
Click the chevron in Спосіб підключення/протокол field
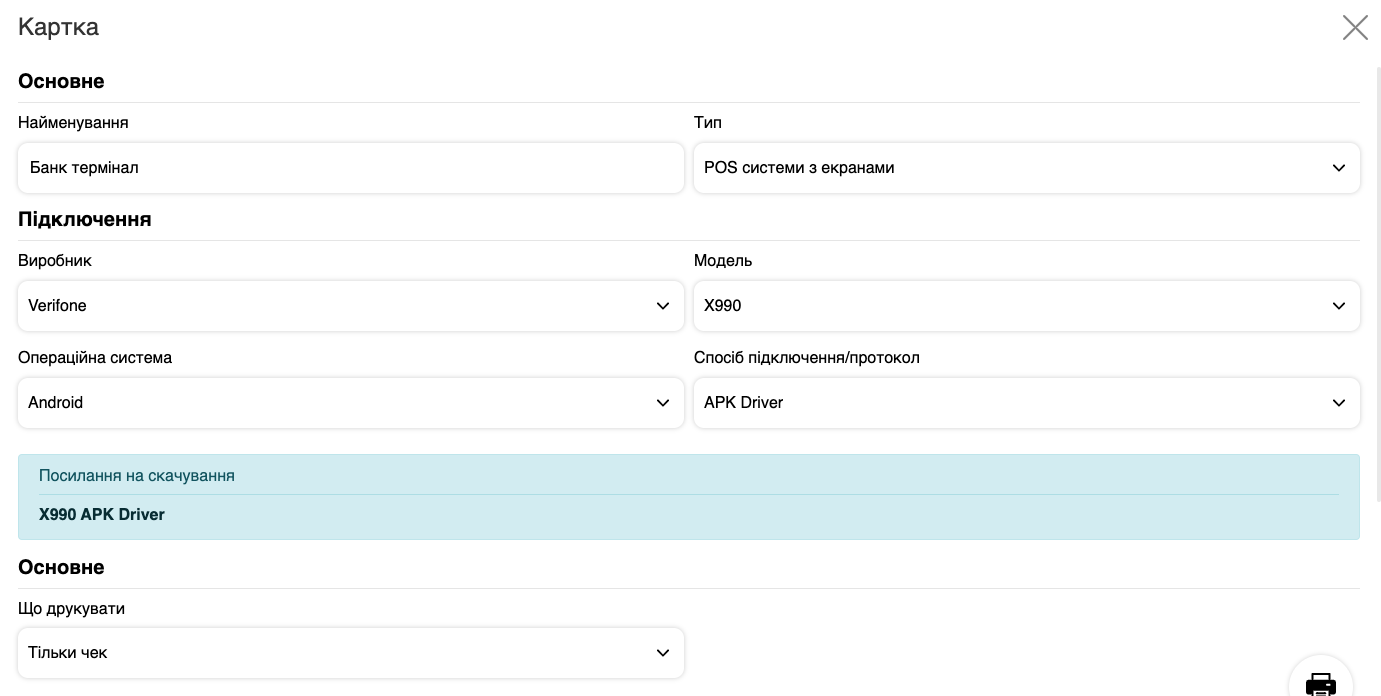[x=1338, y=403]
